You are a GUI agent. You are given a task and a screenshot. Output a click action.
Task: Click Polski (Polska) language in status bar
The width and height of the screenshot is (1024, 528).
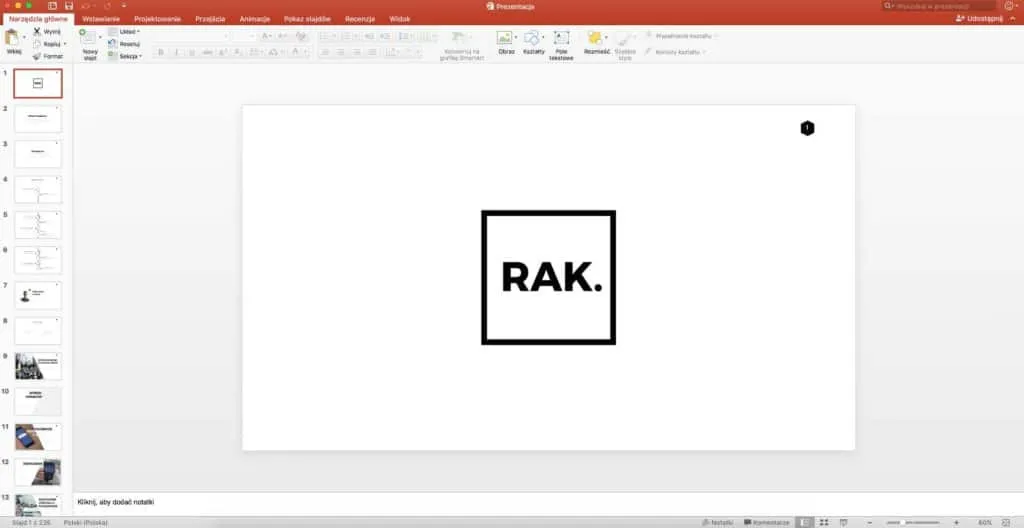pyautogui.click(x=85, y=523)
